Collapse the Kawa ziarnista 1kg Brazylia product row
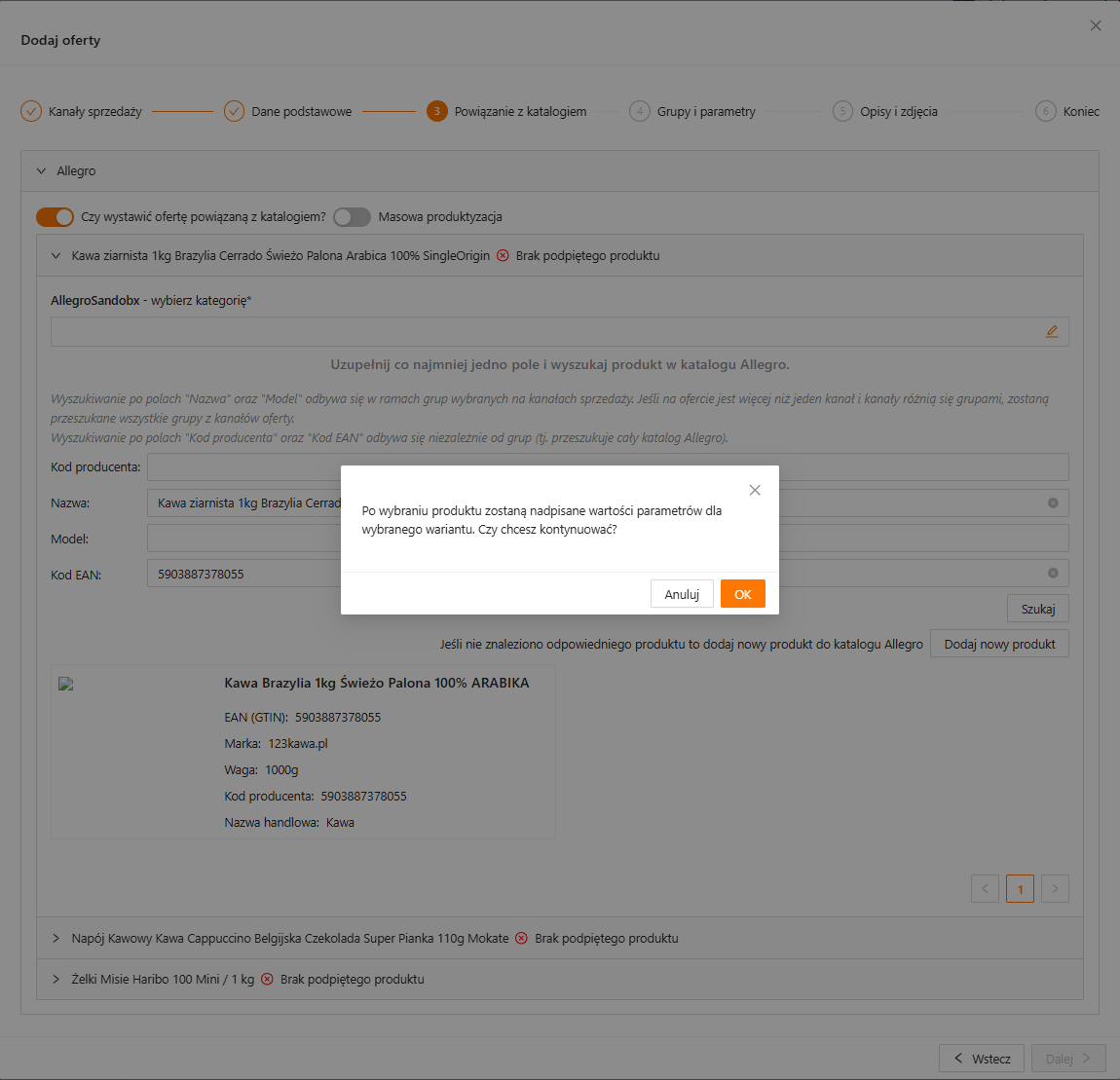Screen dimensions: 1120x1080 tap(56, 256)
